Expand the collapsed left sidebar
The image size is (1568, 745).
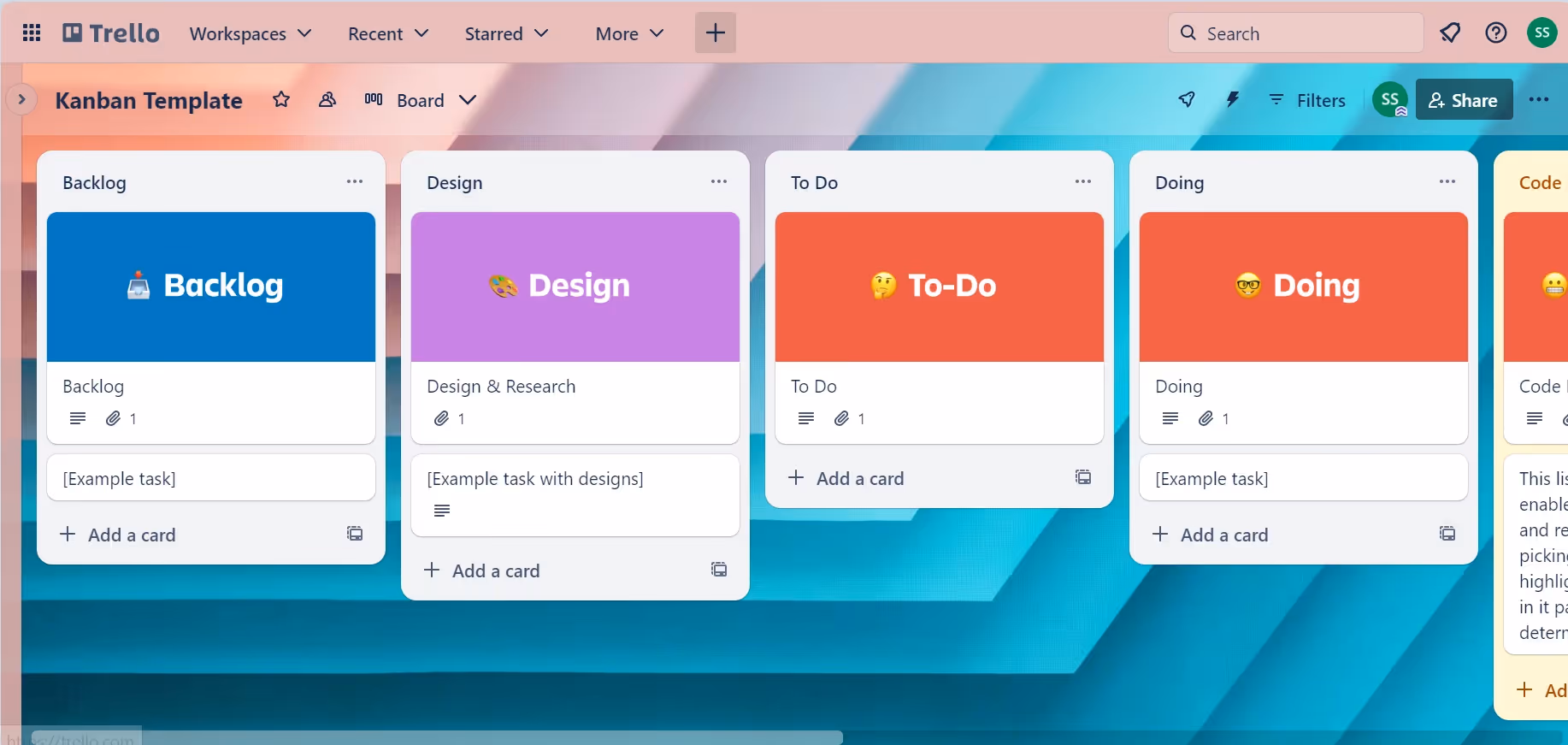(x=21, y=100)
